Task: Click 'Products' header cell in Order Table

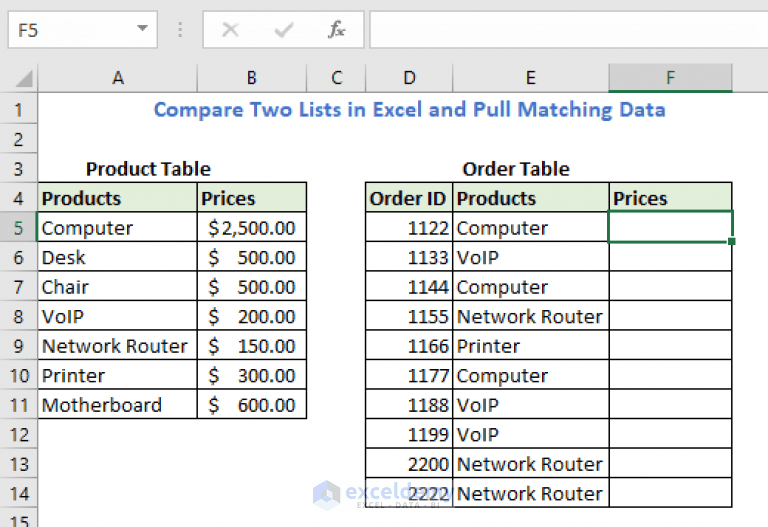Action: point(530,198)
